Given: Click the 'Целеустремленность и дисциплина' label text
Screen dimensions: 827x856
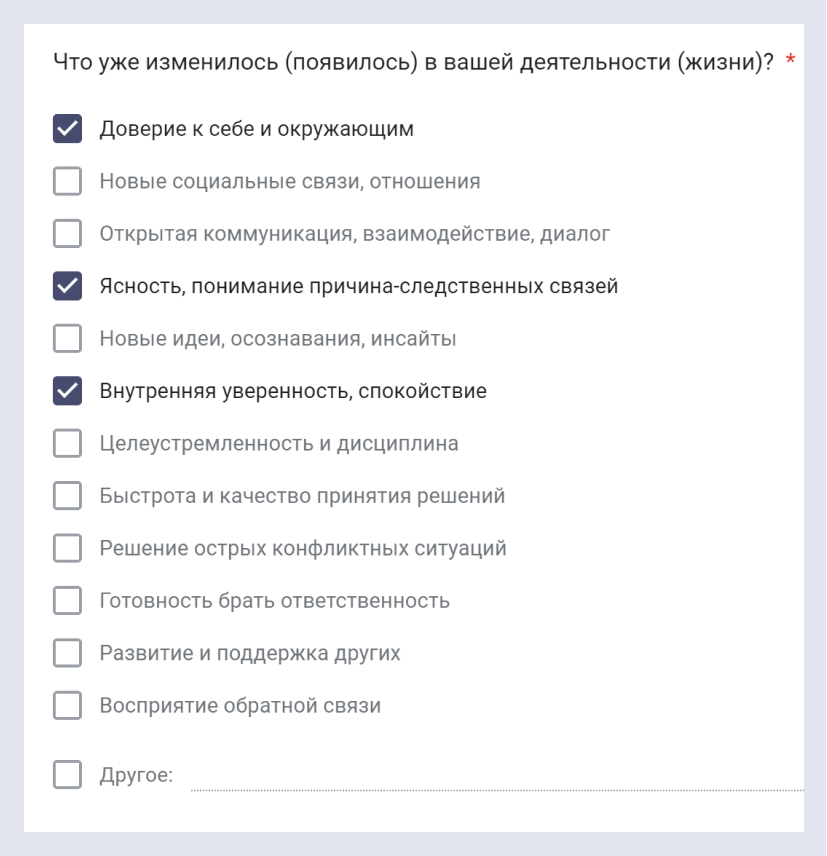Looking at the screenshot, I should click(x=278, y=444).
